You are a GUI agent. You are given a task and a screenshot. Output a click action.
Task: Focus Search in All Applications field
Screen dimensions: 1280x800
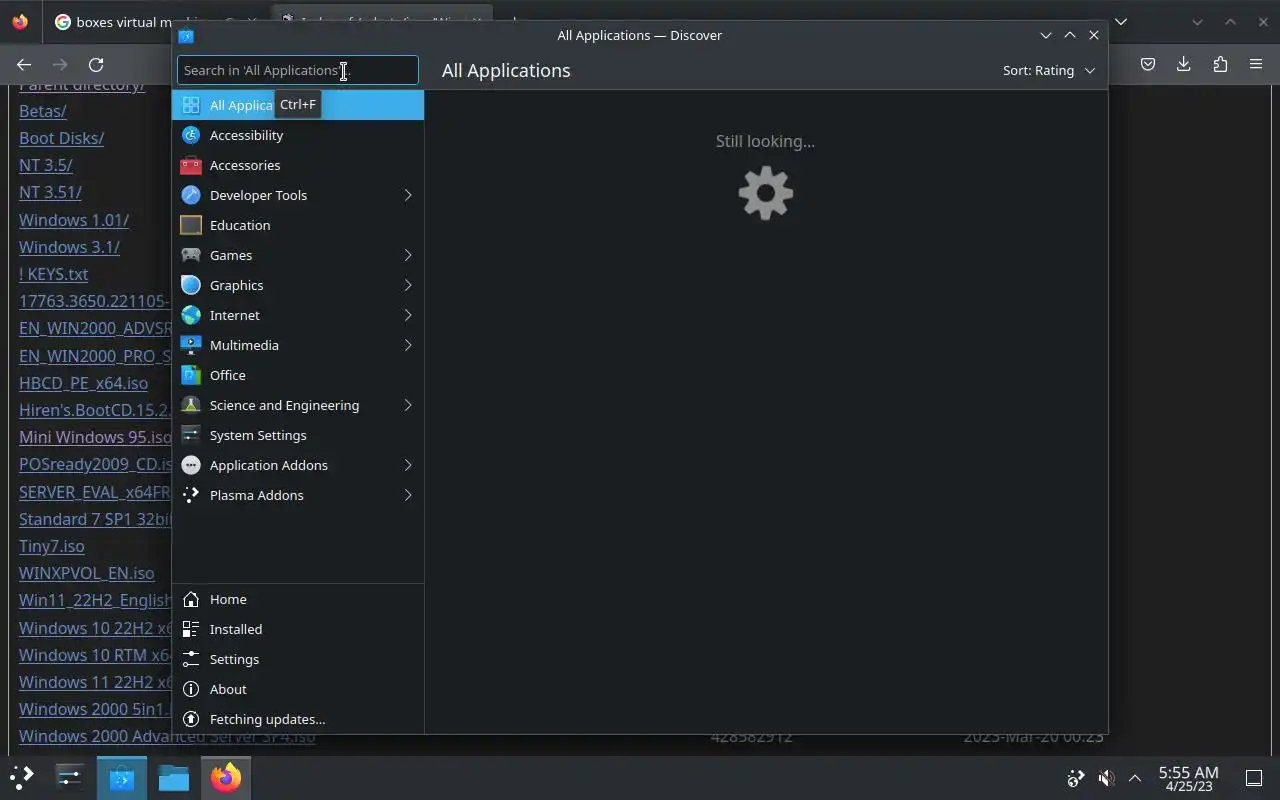point(298,70)
